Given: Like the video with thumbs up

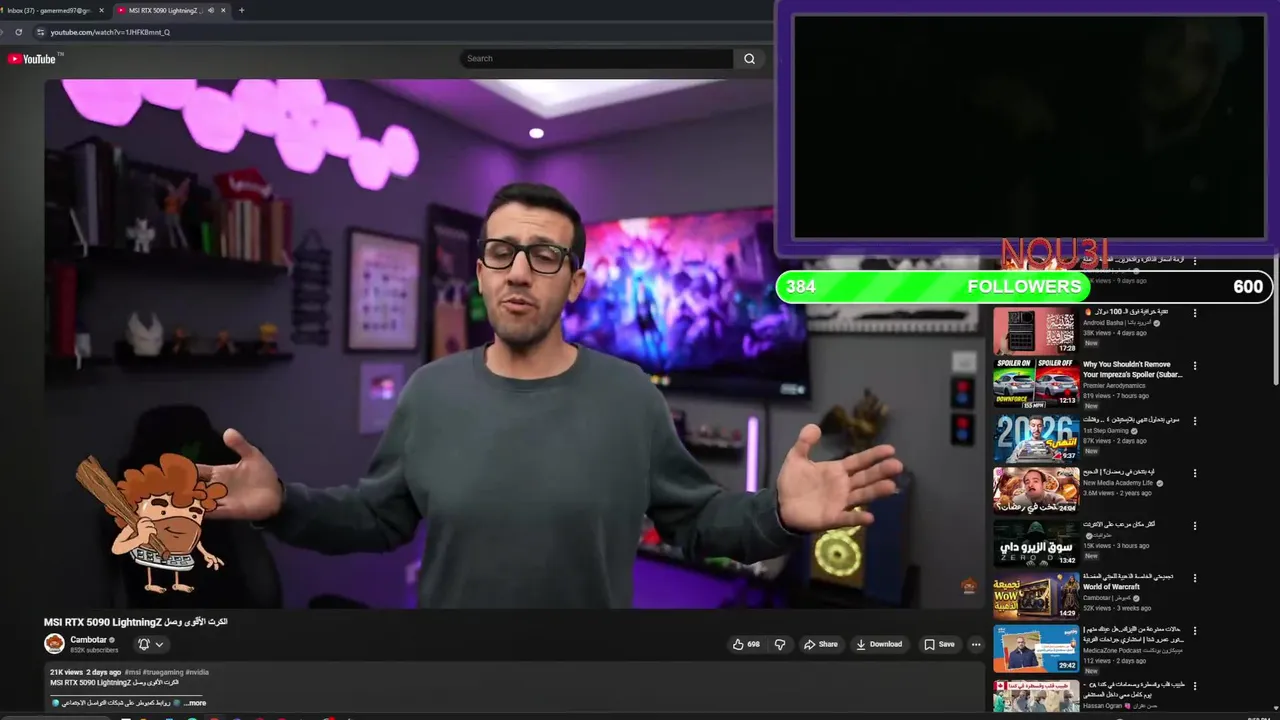Looking at the screenshot, I should click(x=746, y=645).
